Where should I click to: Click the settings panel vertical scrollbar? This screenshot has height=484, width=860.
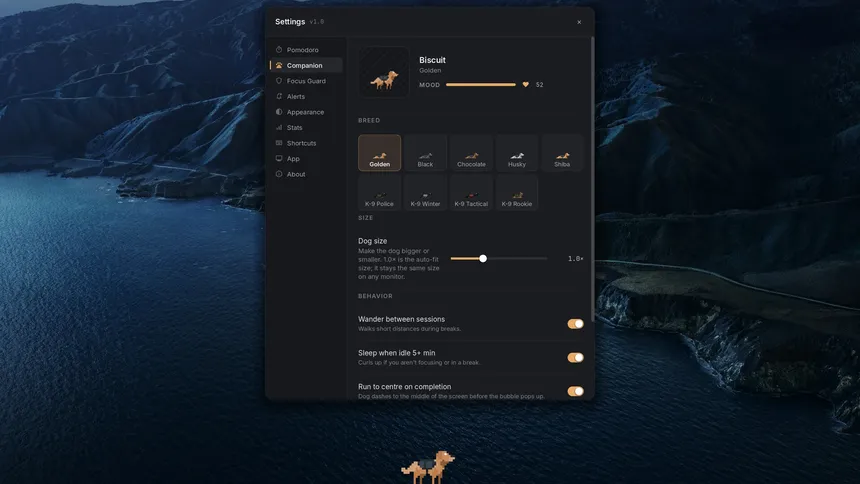click(x=592, y=181)
